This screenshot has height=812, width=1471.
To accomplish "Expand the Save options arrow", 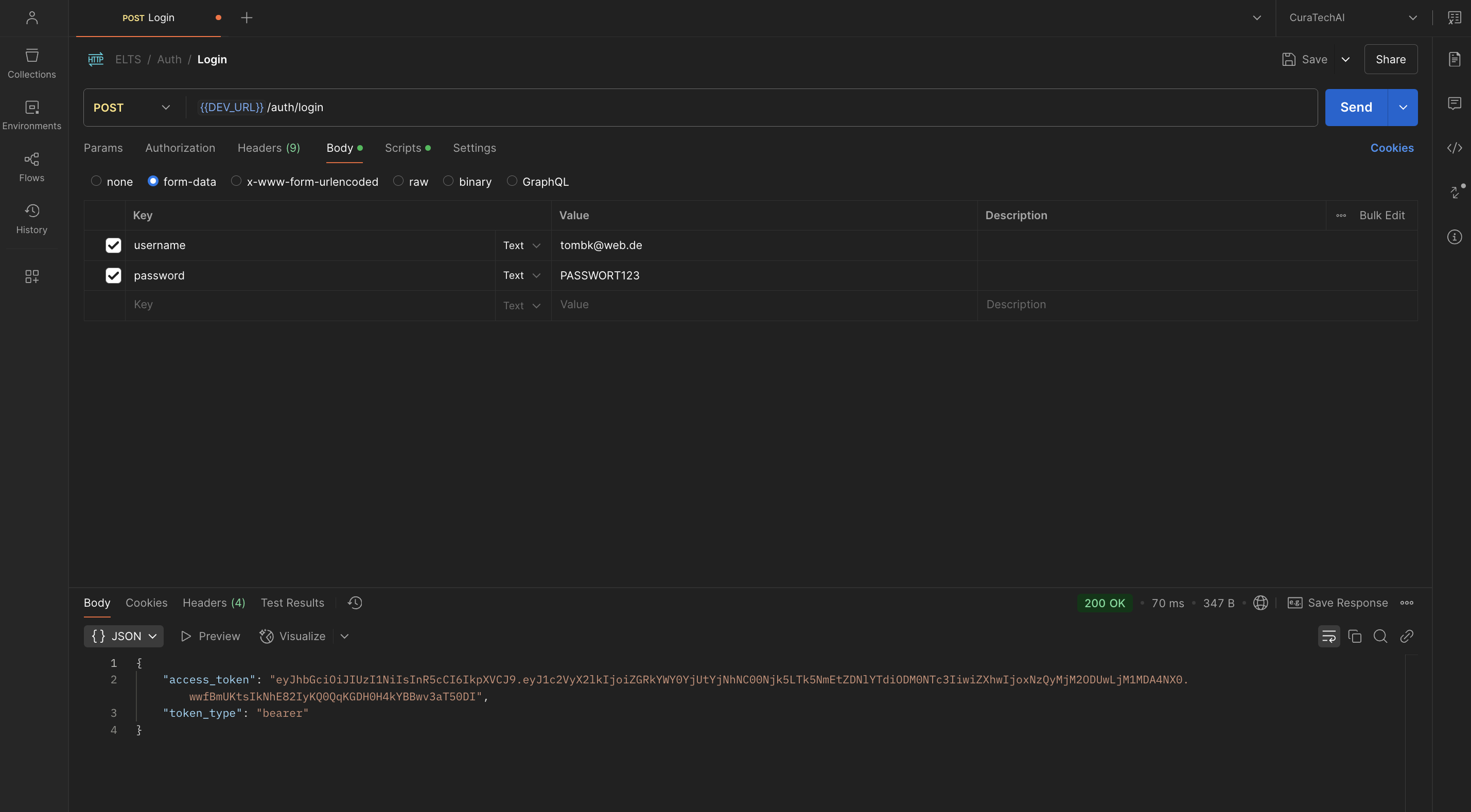I will 1345,59.
